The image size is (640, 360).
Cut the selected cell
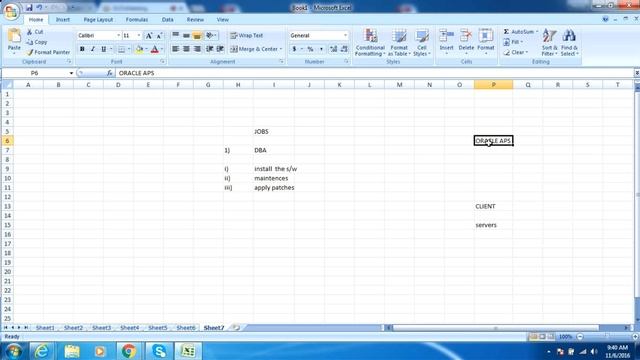[x=35, y=32]
